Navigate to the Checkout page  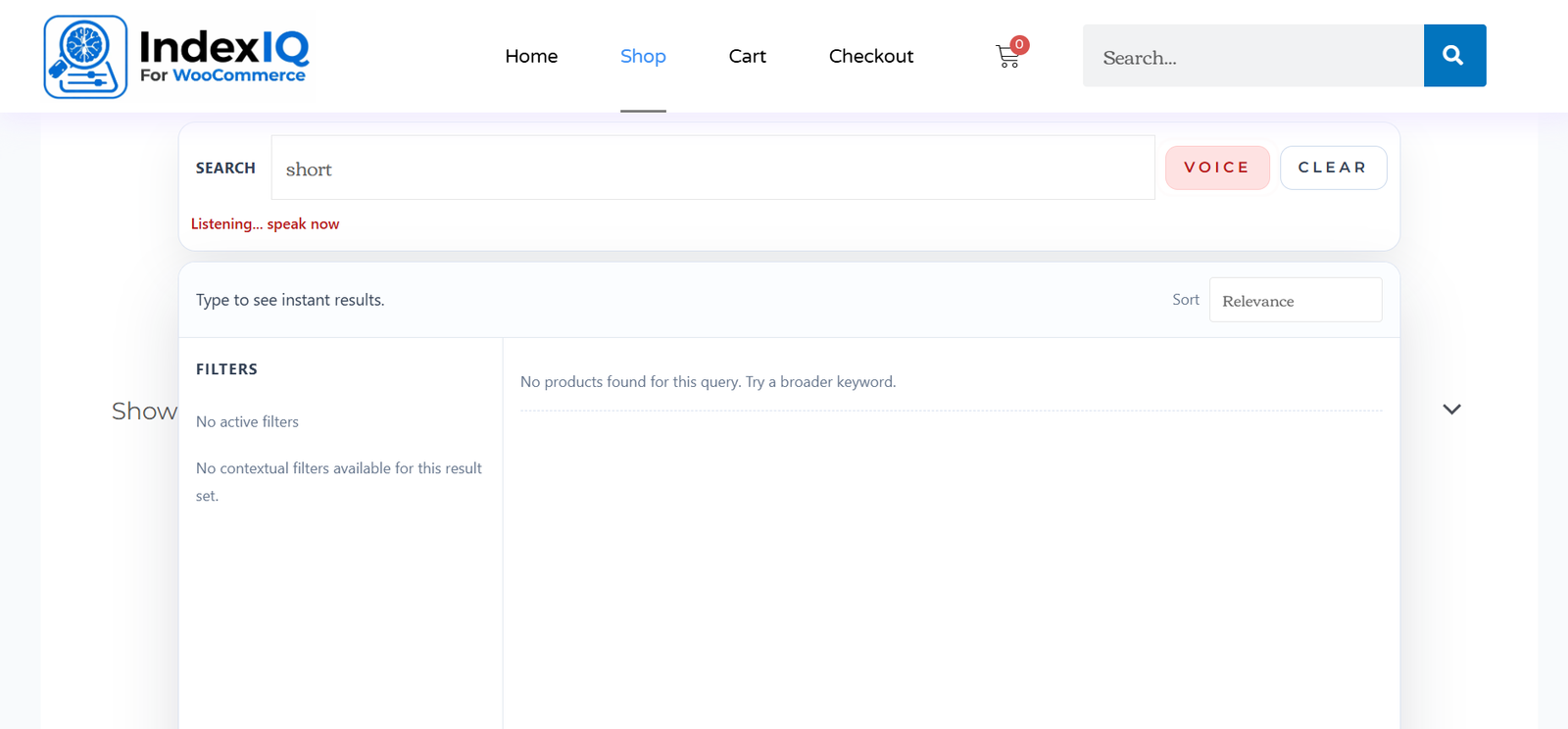(870, 56)
